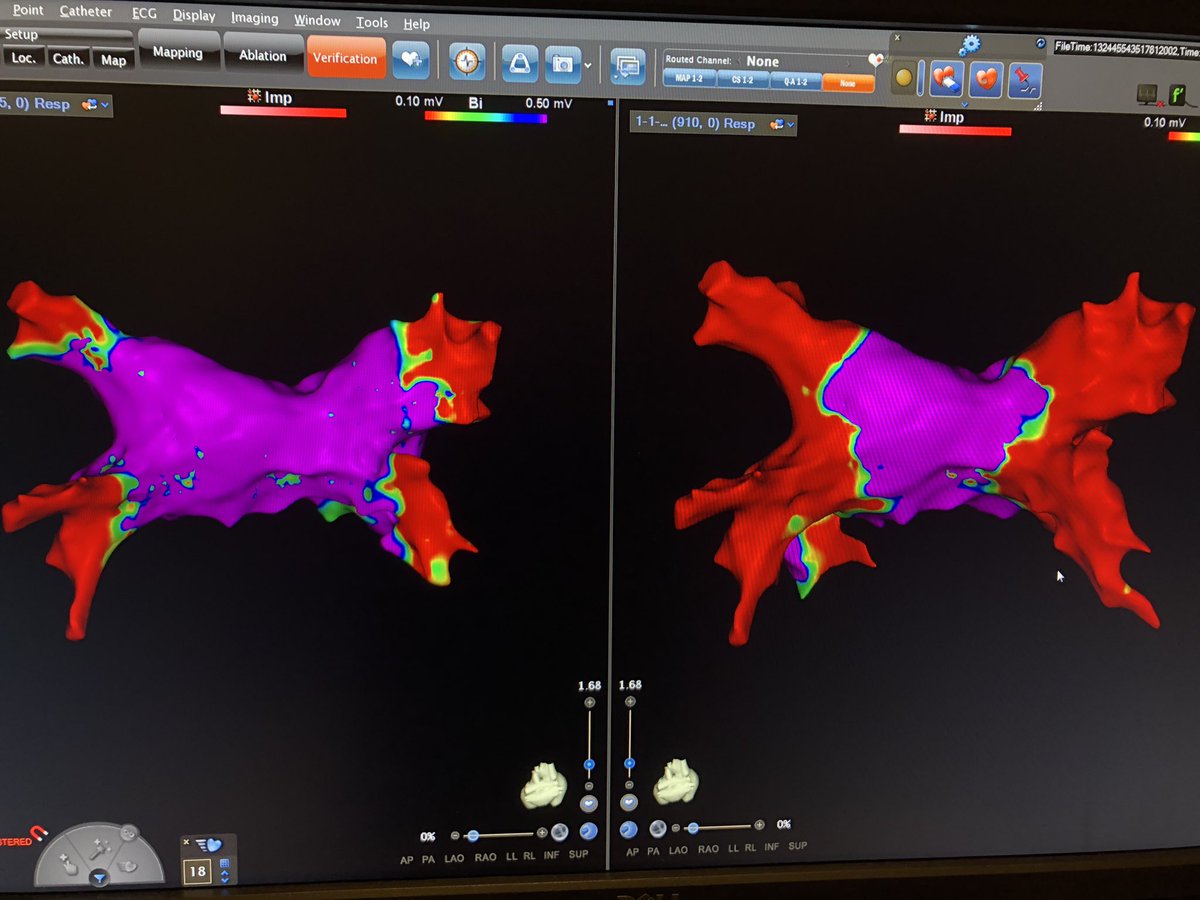Select RAO view in left viewer
Image resolution: width=1200 pixels, height=900 pixels.
point(485,858)
